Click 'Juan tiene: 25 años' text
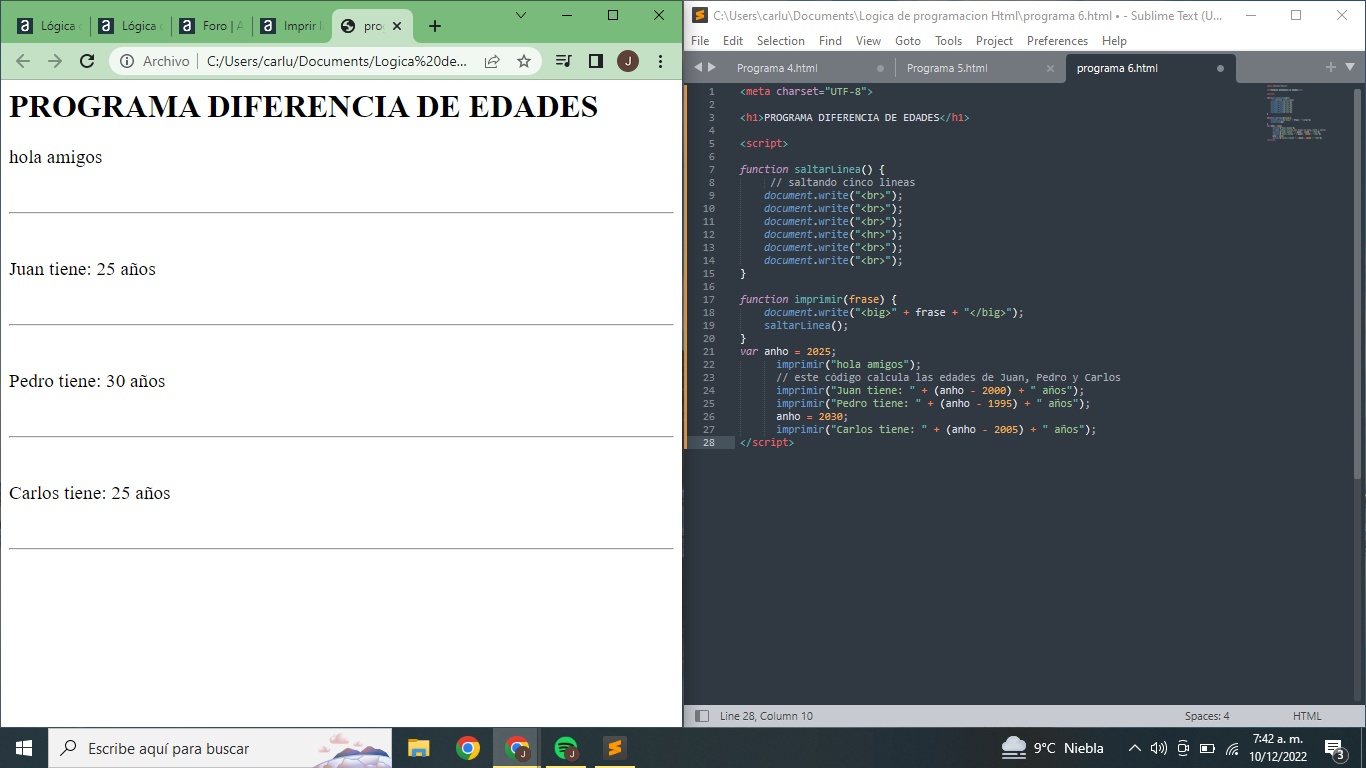1366x768 pixels. [x=82, y=269]
